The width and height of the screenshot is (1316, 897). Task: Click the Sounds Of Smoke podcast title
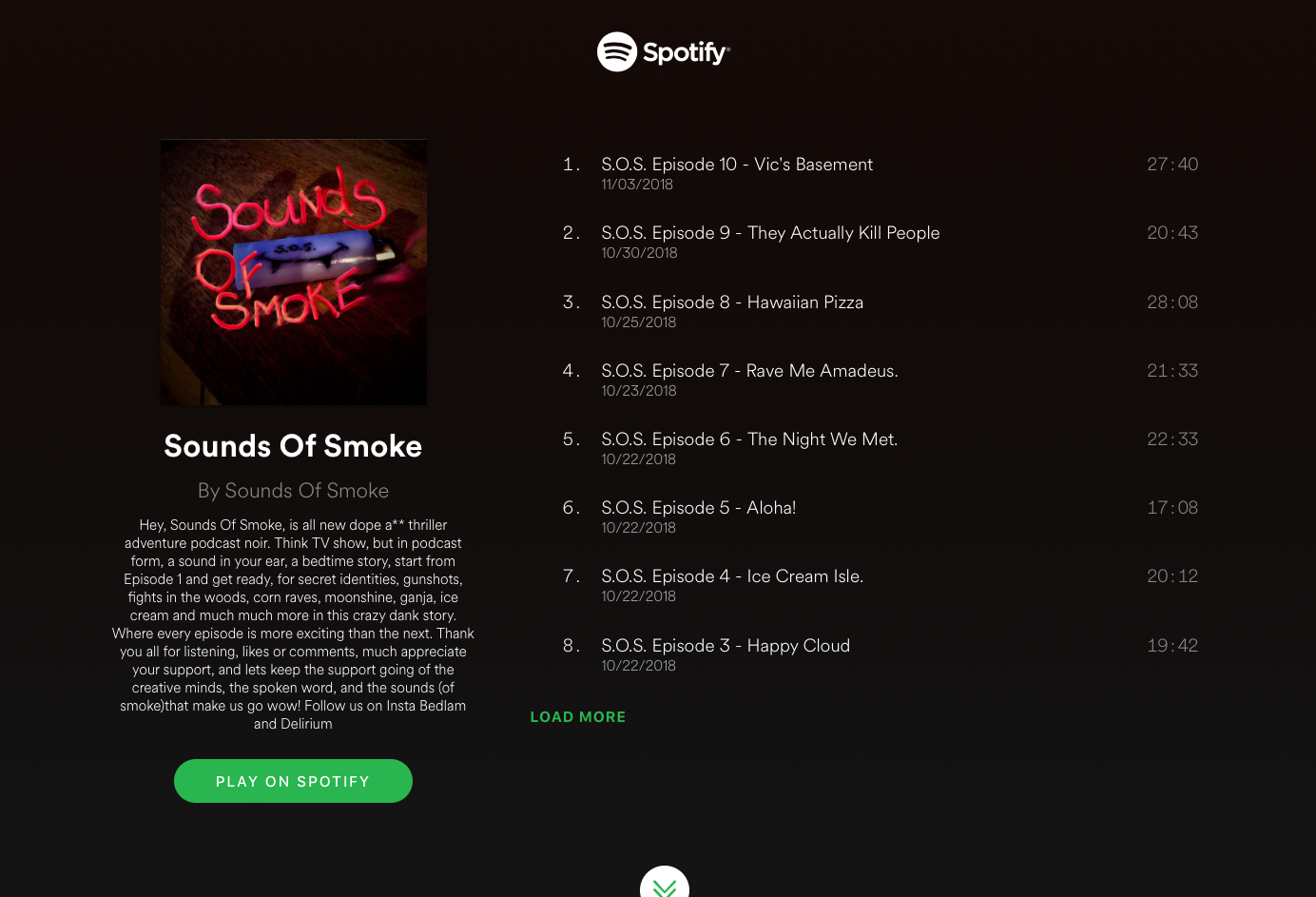[293, 446]
